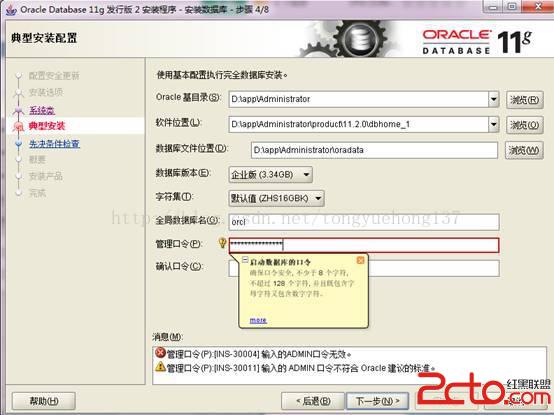Screen dimensions: 554x415
Task: Click 浏览(W) button for database file location
Action: pos(524,151)
